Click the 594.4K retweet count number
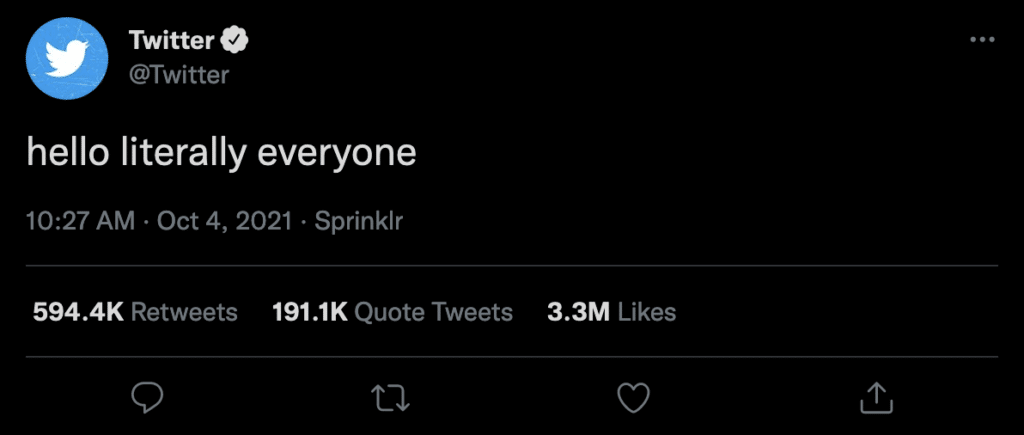The image size is (1024, 435). 78,312
